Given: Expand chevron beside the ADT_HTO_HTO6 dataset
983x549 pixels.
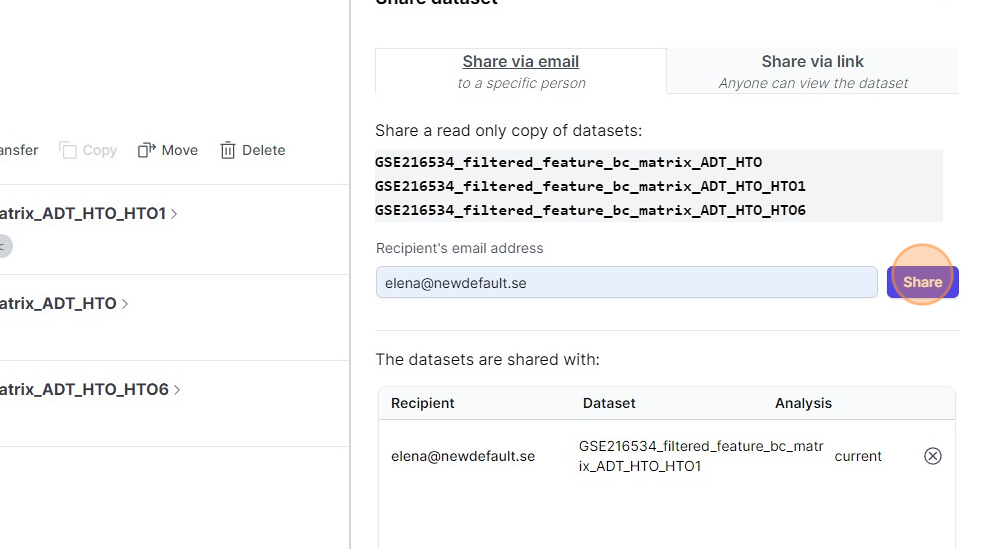Looking at the screenshot, I should pyautogui.click(x=177, y=390).
